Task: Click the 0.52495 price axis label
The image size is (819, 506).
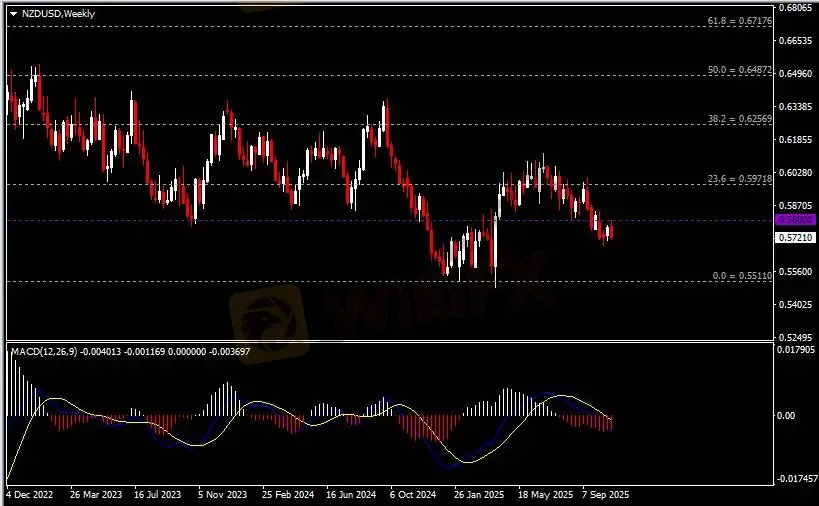Action: 796,337
